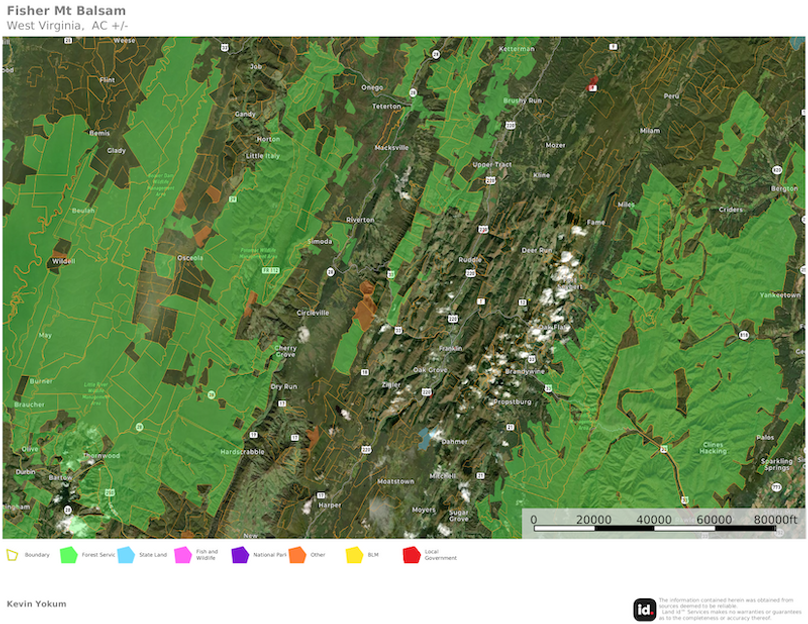Click the Yankeetown label on the map
The height and width of the screenshot is (624, 808).
pyautogui.click(x=781, y=295)
